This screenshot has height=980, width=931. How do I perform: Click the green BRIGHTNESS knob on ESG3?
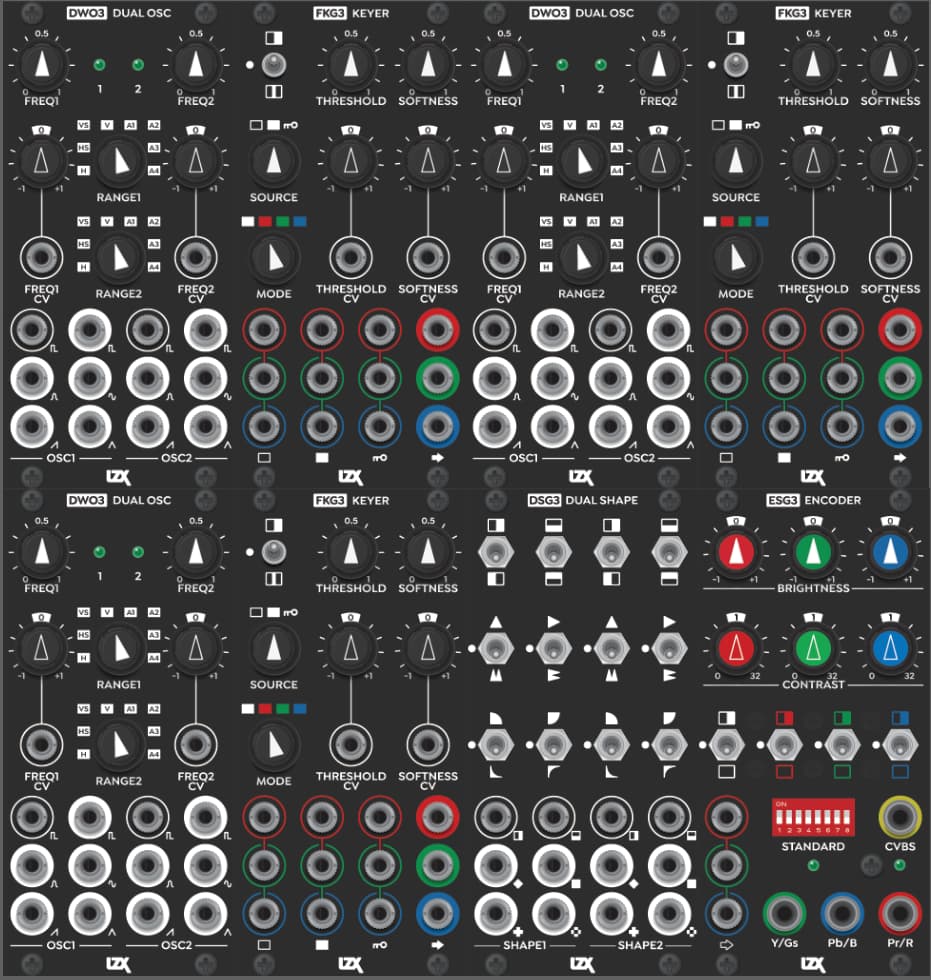[813, 552]
